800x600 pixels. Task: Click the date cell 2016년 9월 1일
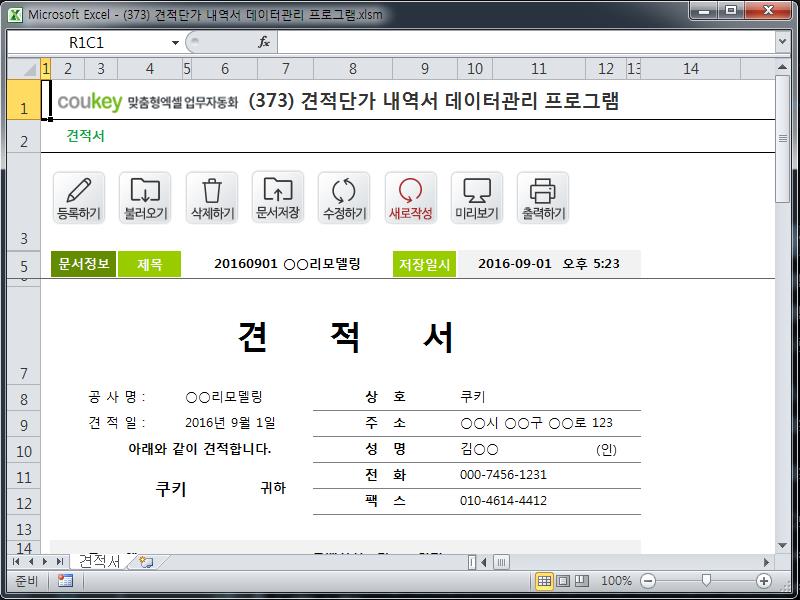pyautogui.click(x=230, y=423)
